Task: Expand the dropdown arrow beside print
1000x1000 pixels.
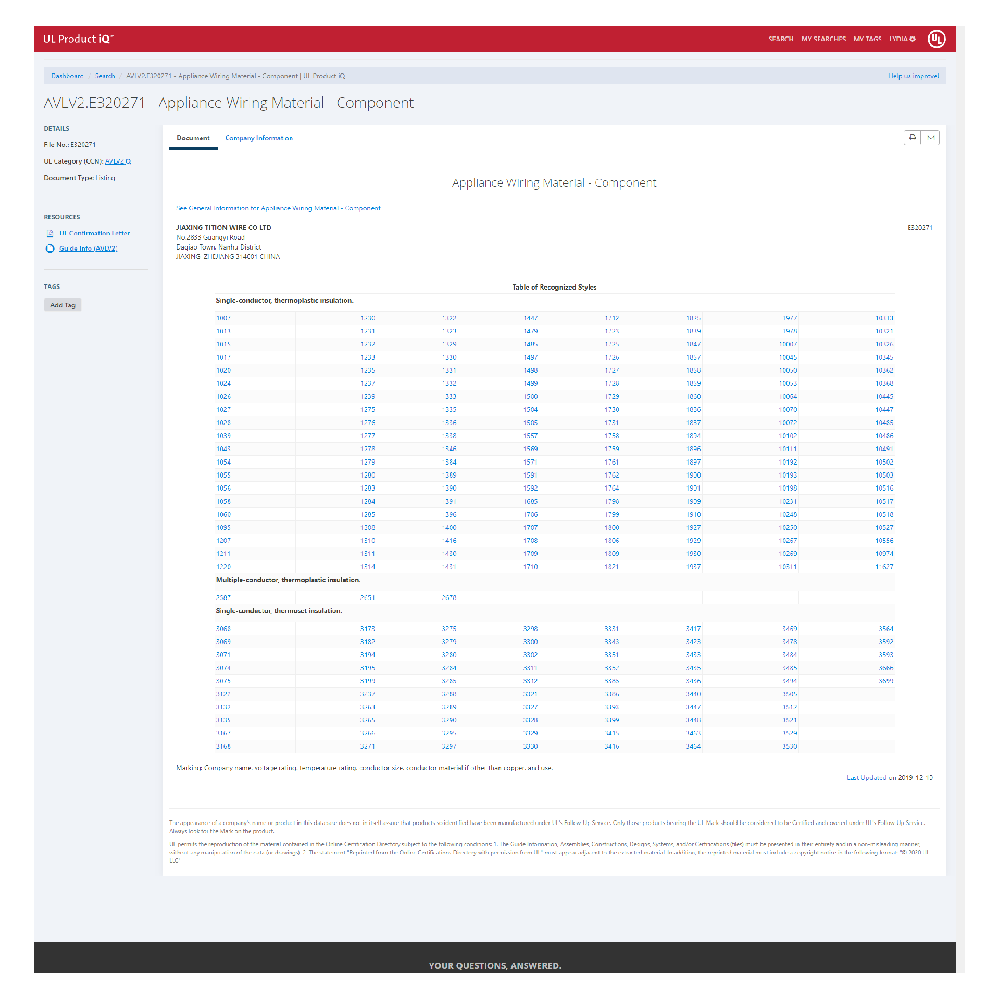Action: [931, 138]
